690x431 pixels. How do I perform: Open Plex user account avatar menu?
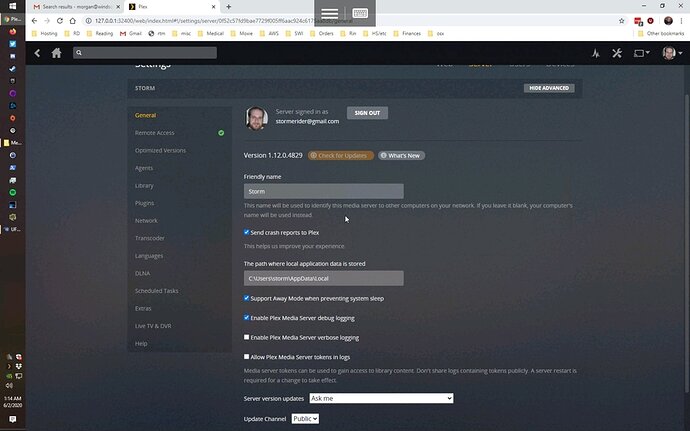click(x=672, y=53)
